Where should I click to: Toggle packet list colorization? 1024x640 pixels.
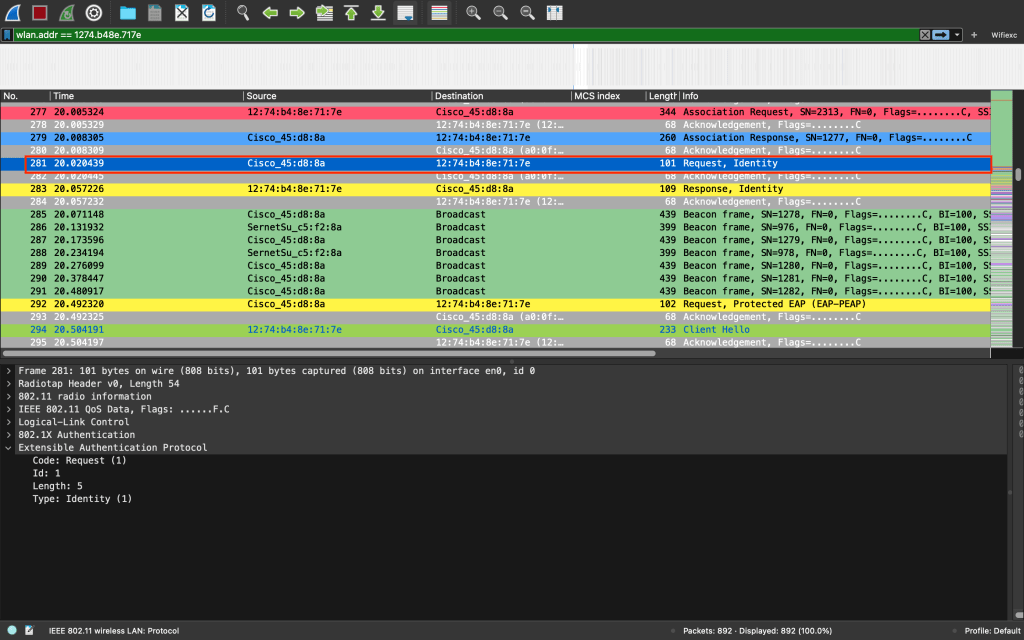point(438,13)
